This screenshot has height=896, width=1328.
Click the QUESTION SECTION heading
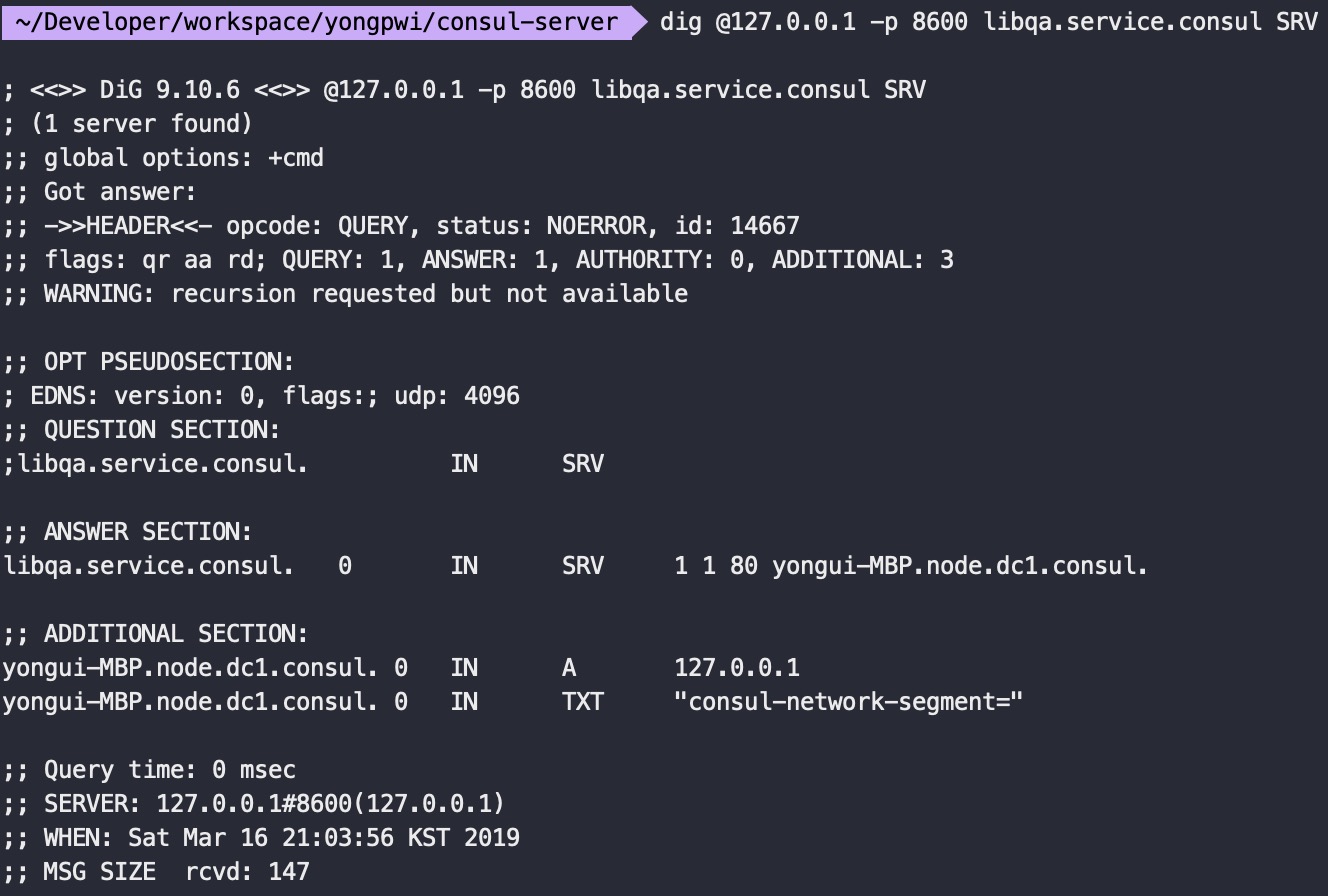pos(142,430)
